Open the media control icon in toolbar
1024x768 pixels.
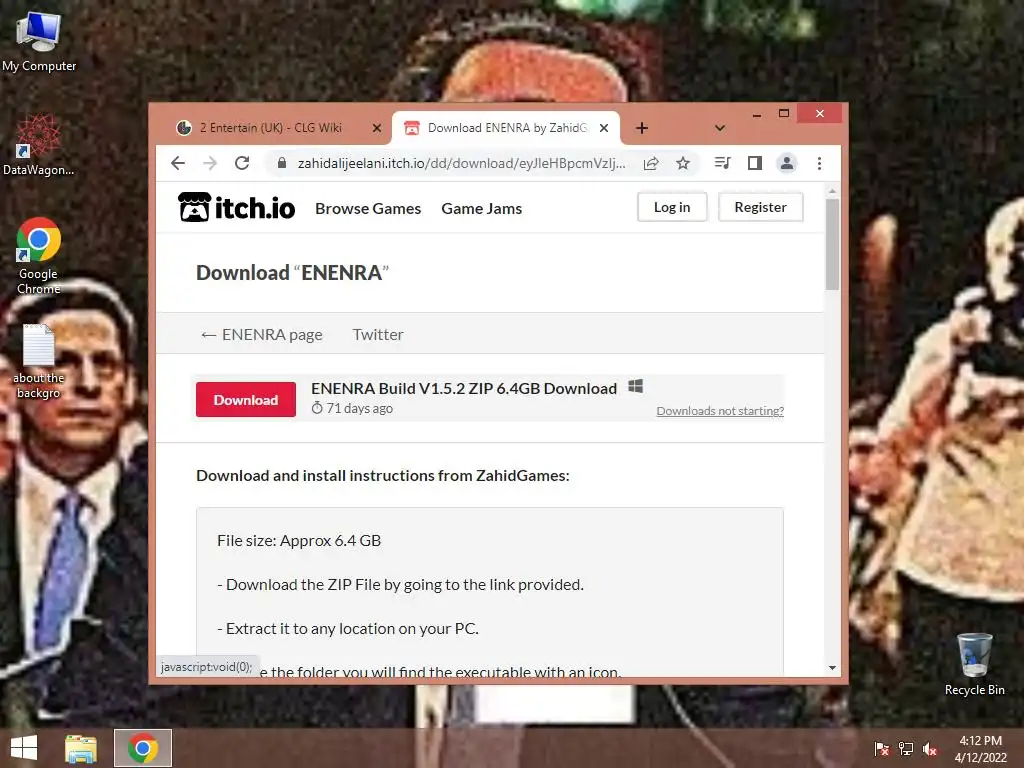tap(722, 163)
